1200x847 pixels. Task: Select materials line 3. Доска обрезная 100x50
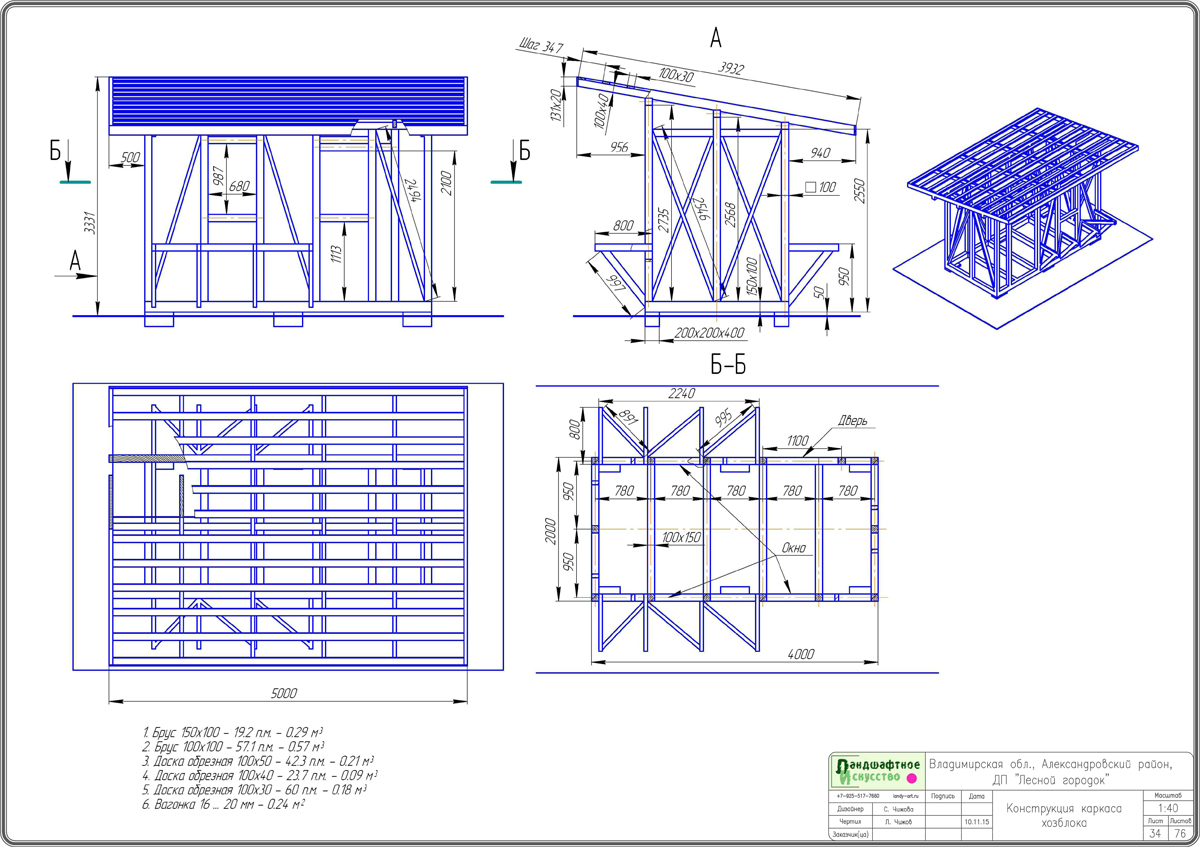(x=258, y=760)
